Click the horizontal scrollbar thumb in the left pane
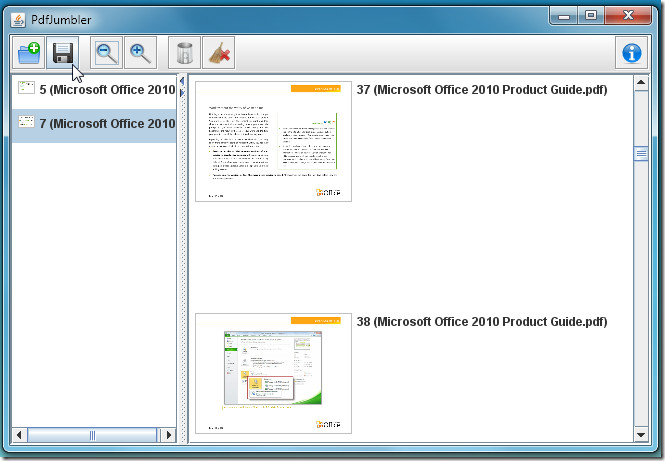The height and width of the screenshot is (461, 665). point(92,435)
